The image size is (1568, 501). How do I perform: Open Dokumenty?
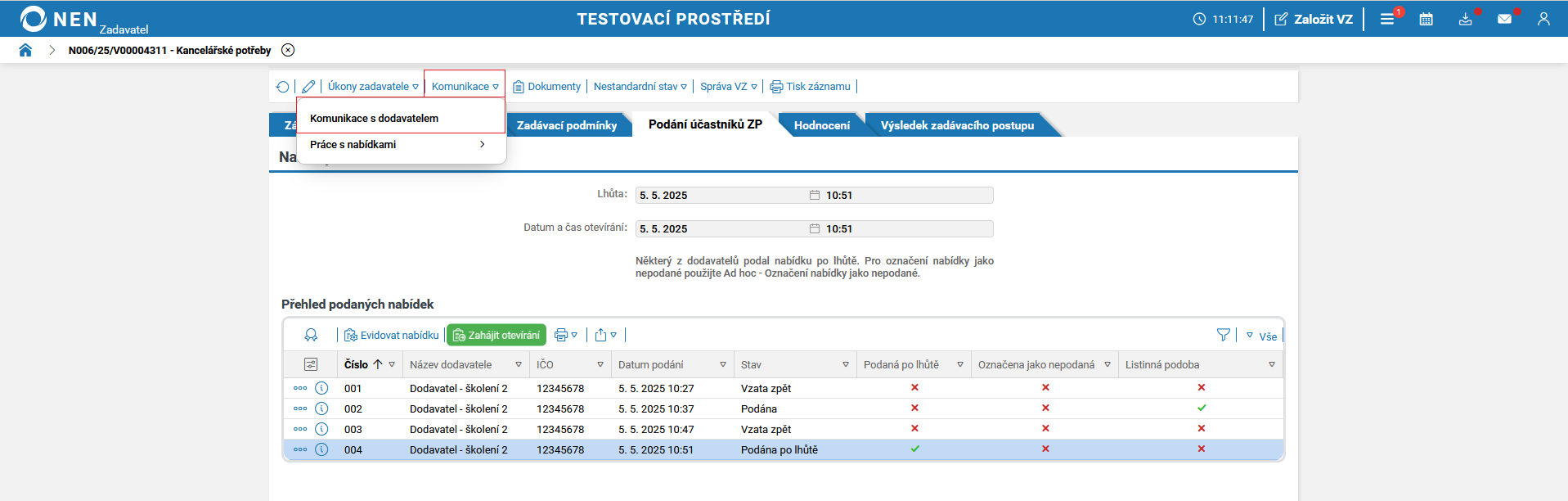tap(546, 86)
